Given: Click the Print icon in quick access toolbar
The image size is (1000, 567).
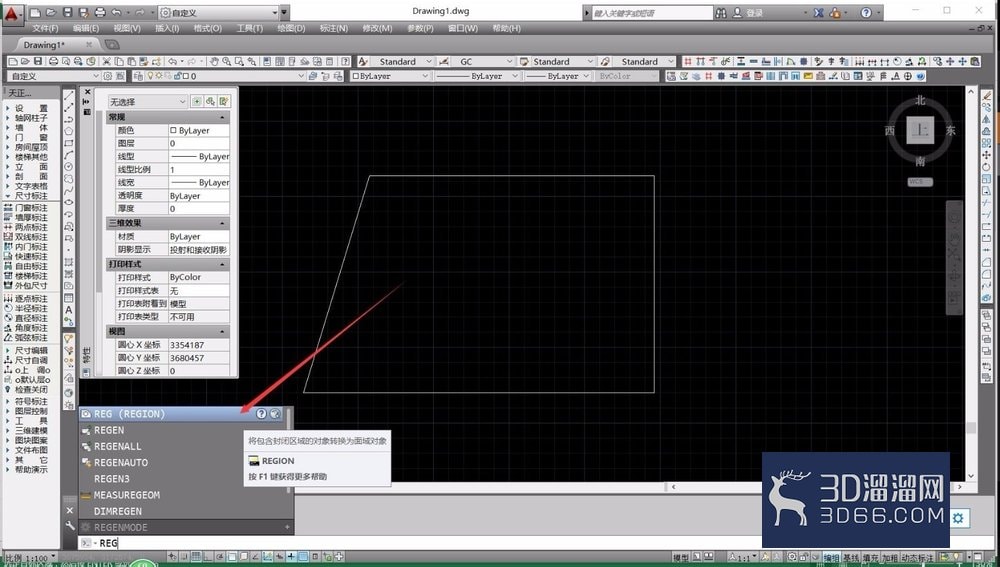Looking at the screenshot, I should [100, 12].
